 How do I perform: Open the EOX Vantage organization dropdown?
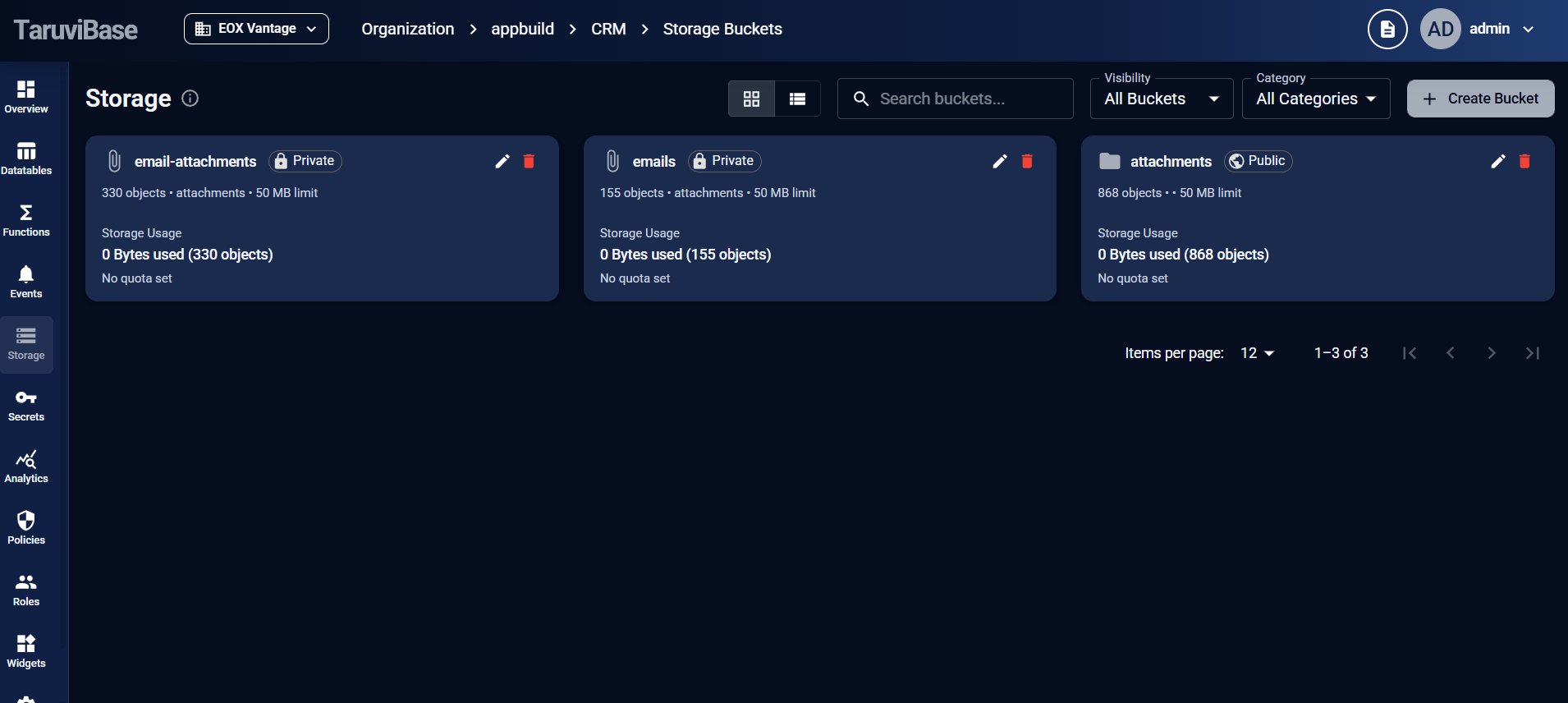pos(256,29)
